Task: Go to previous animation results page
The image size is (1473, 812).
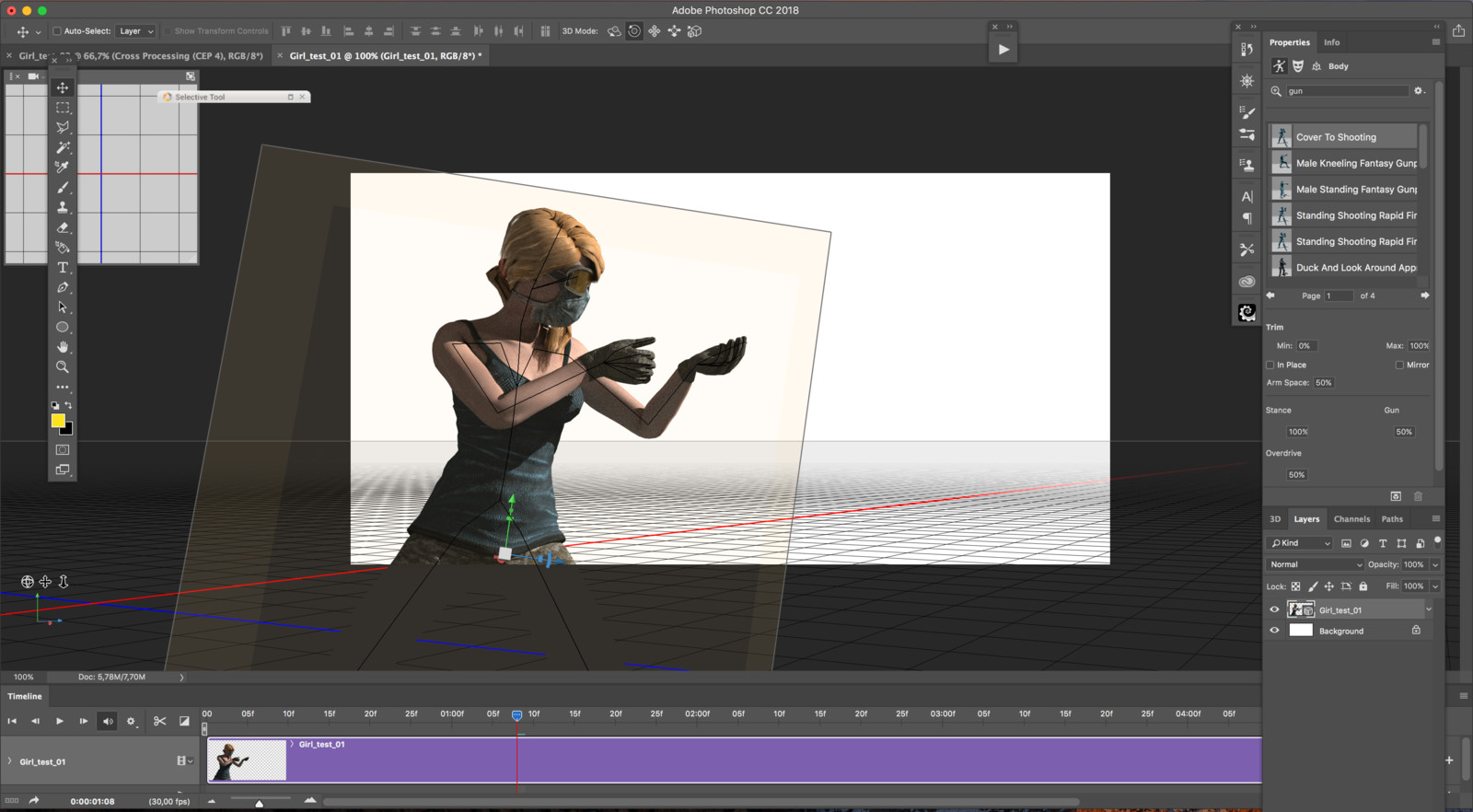Action: [x=1271, y=296]
